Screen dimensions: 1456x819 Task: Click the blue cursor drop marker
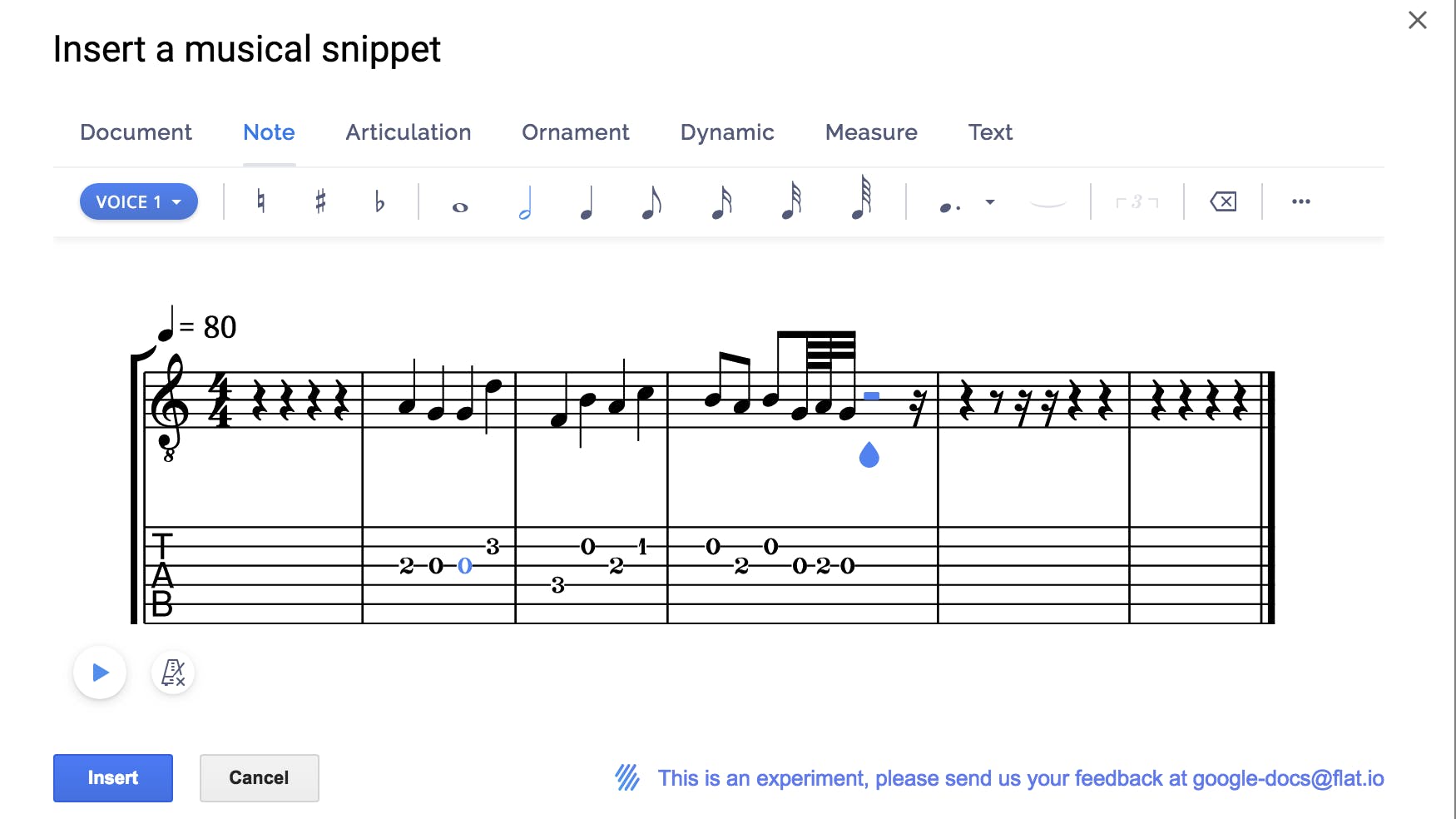(869, 455)
